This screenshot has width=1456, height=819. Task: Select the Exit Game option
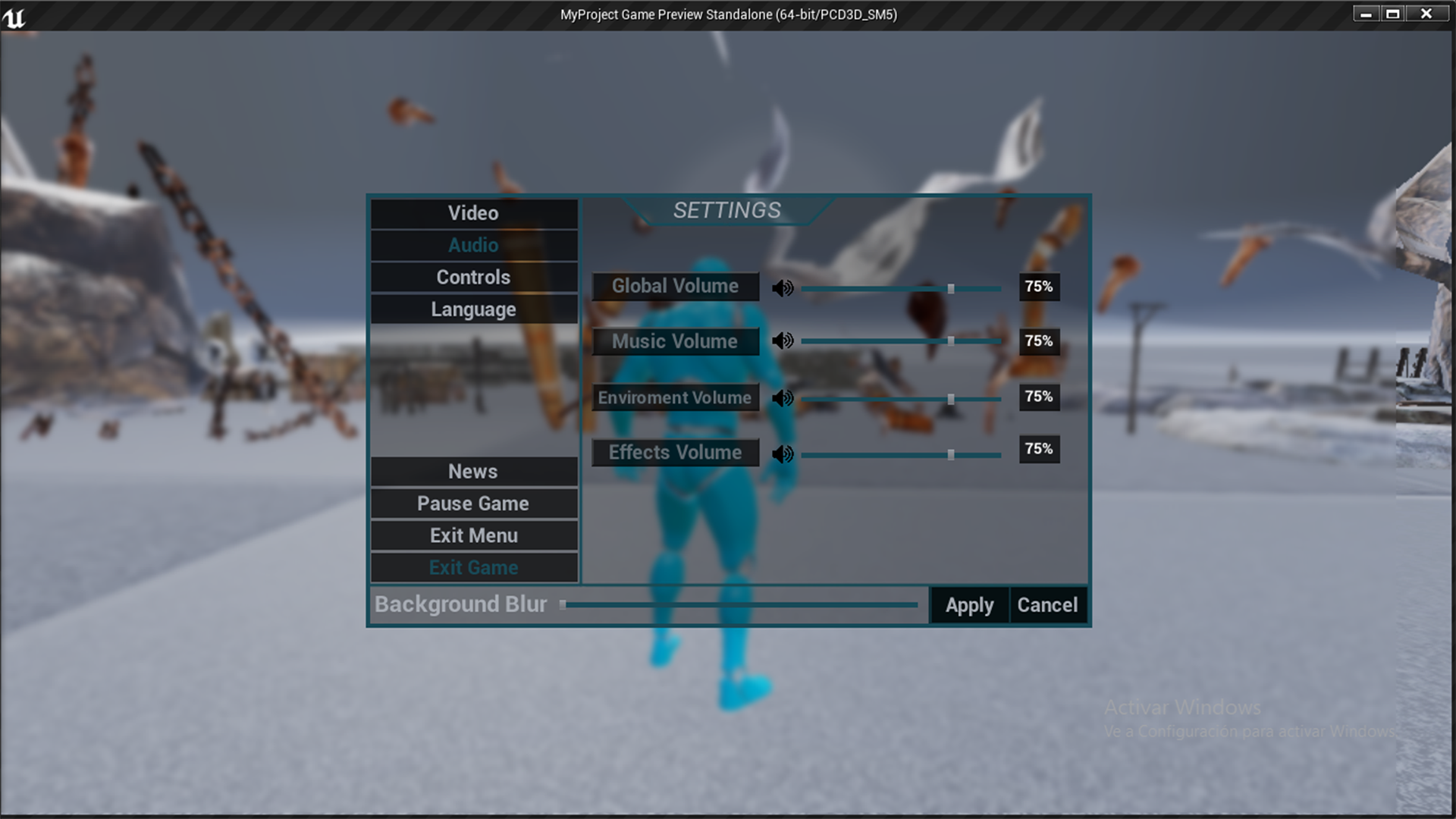pyautogui.click(x=473, y=567)
